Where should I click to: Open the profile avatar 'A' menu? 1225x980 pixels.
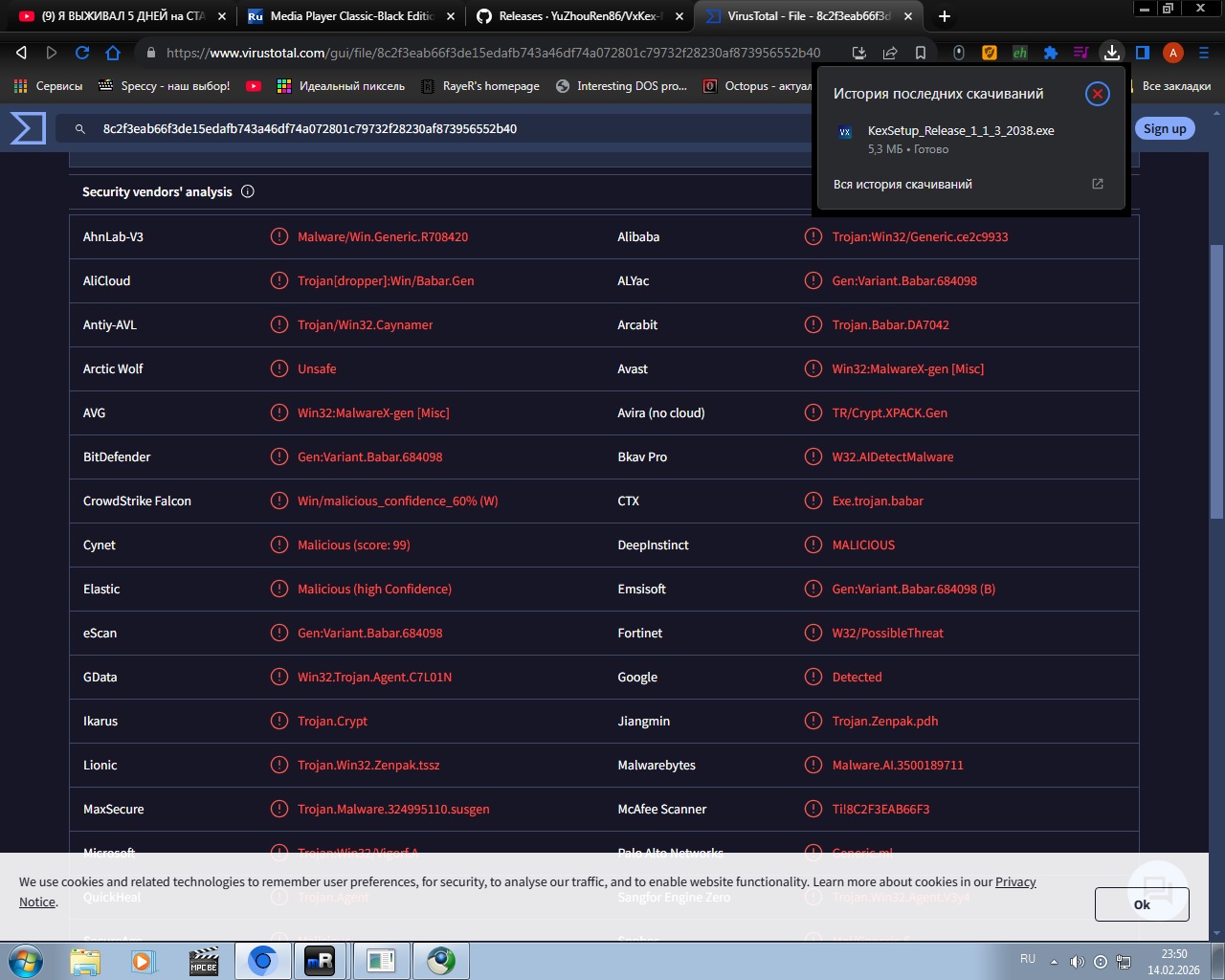click(1173, 53)
